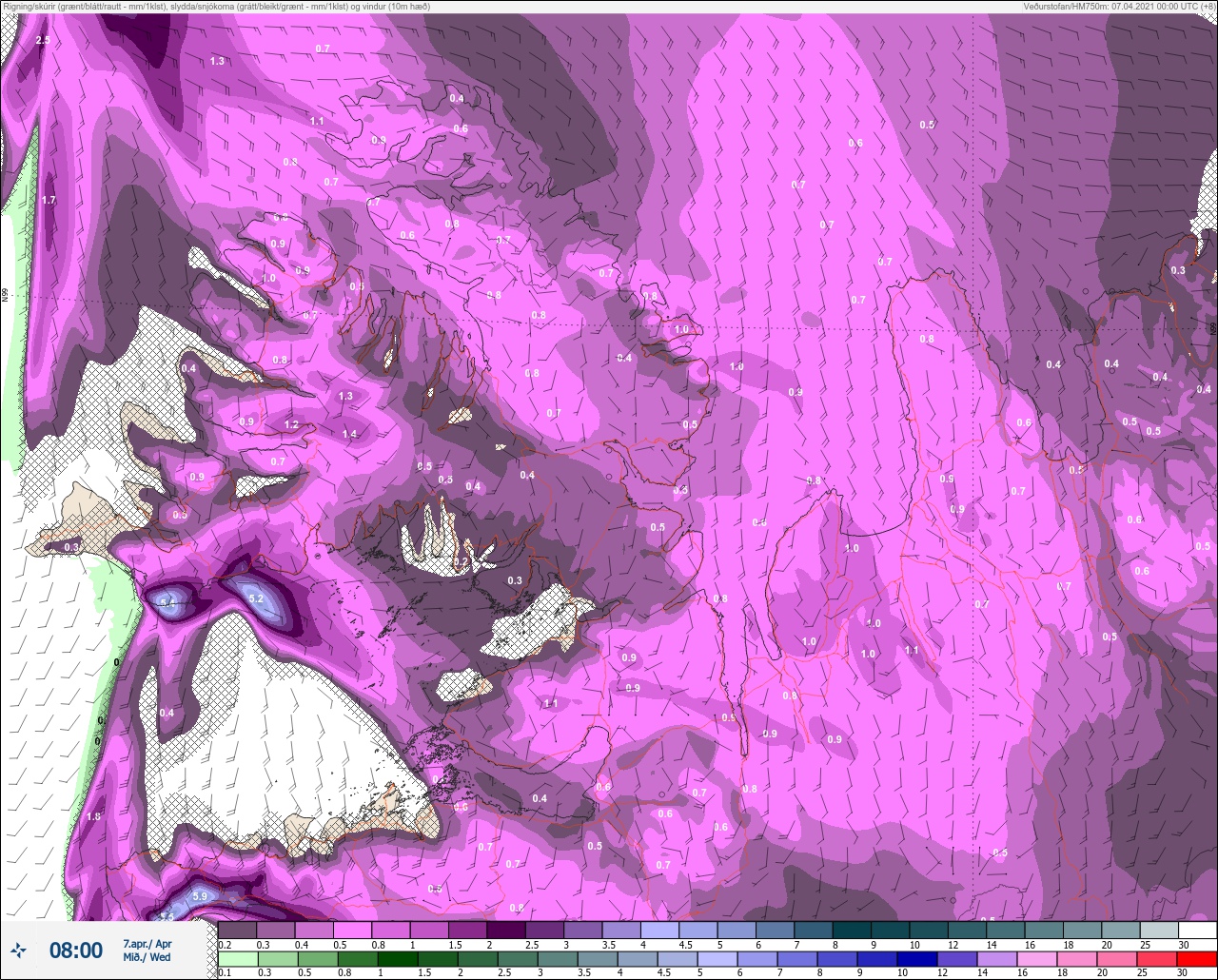The height and width of the screenshot is (980, 1218).
Task: Click the 5.9 precipitation value on map
Action: pyautogui.click(x=200, y=896)
